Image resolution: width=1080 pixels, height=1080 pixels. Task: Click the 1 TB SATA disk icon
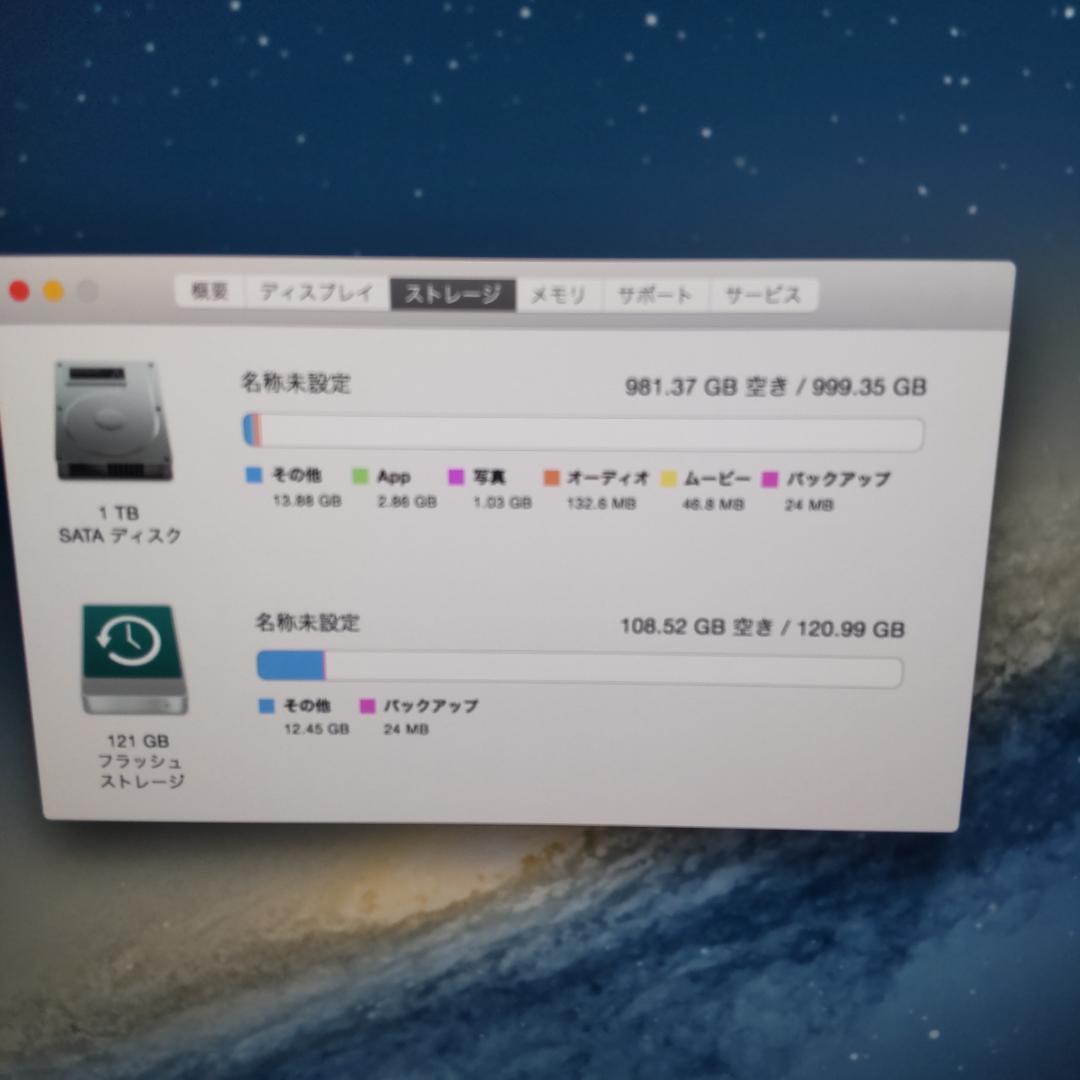tap(112, 420)
